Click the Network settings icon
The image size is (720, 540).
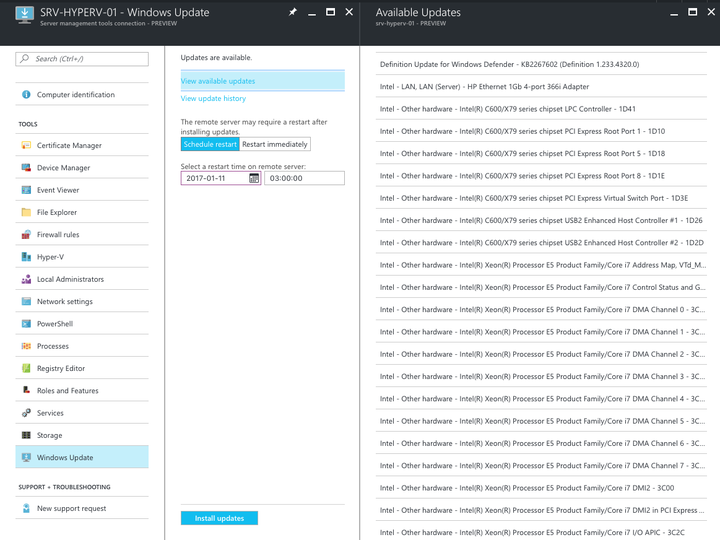tap(26, 301)
